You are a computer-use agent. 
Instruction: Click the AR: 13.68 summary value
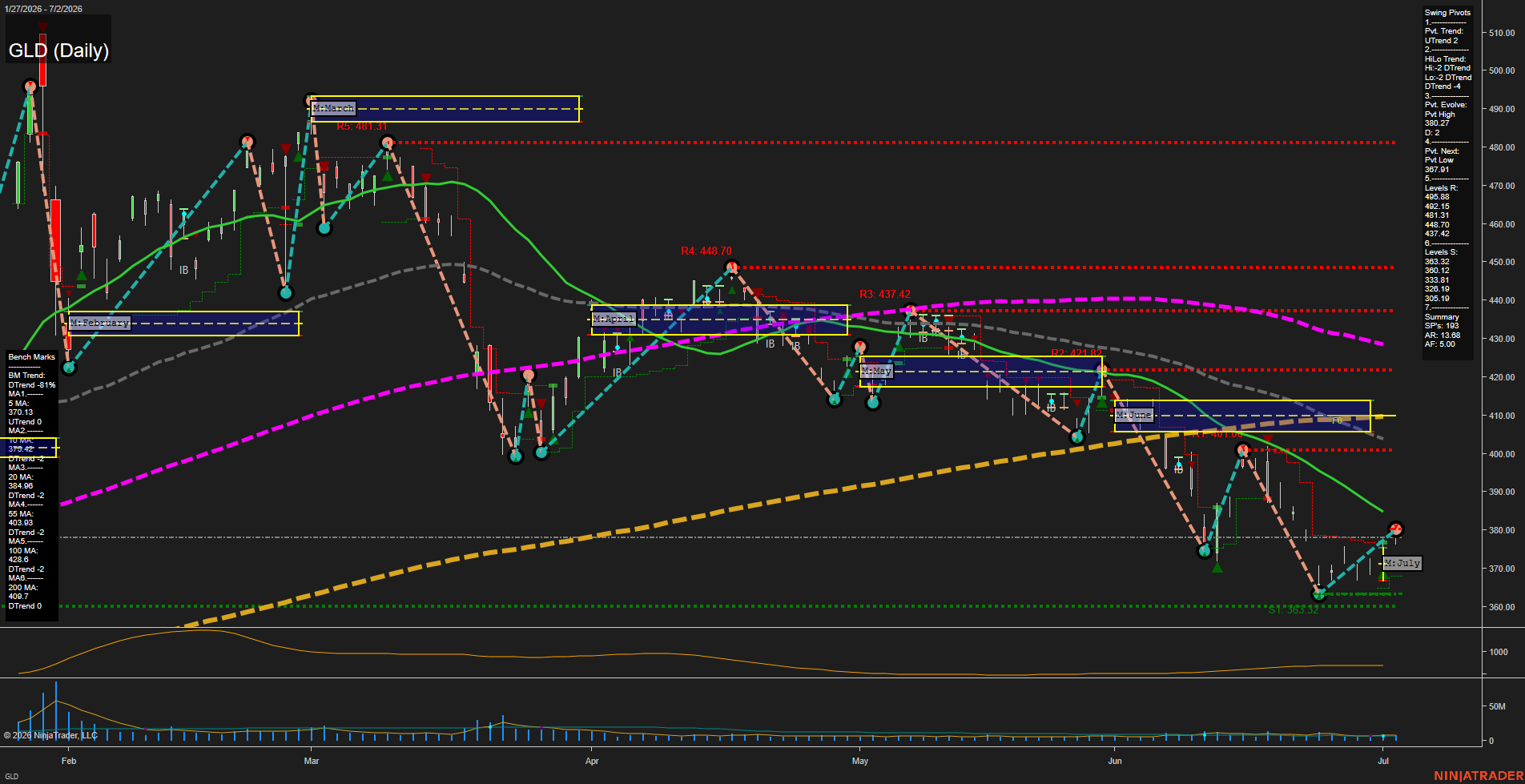pos(1443,336)
